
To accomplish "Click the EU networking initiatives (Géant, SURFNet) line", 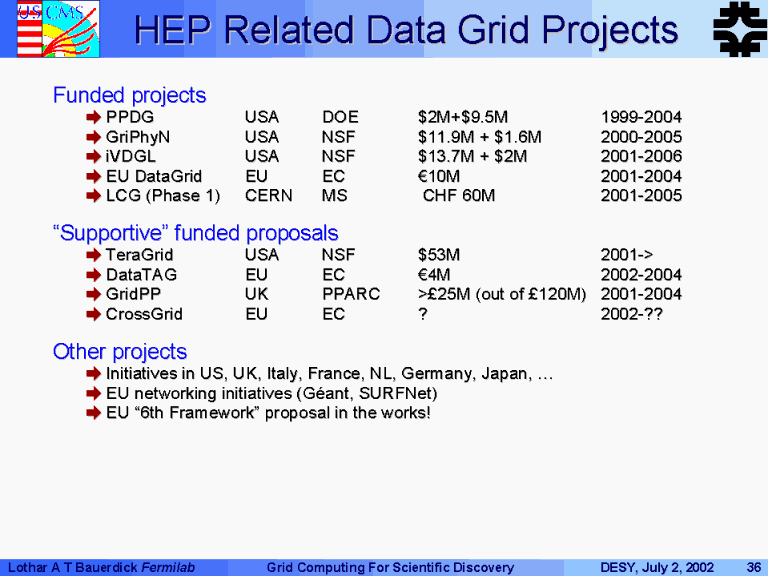I will [272, 394].
